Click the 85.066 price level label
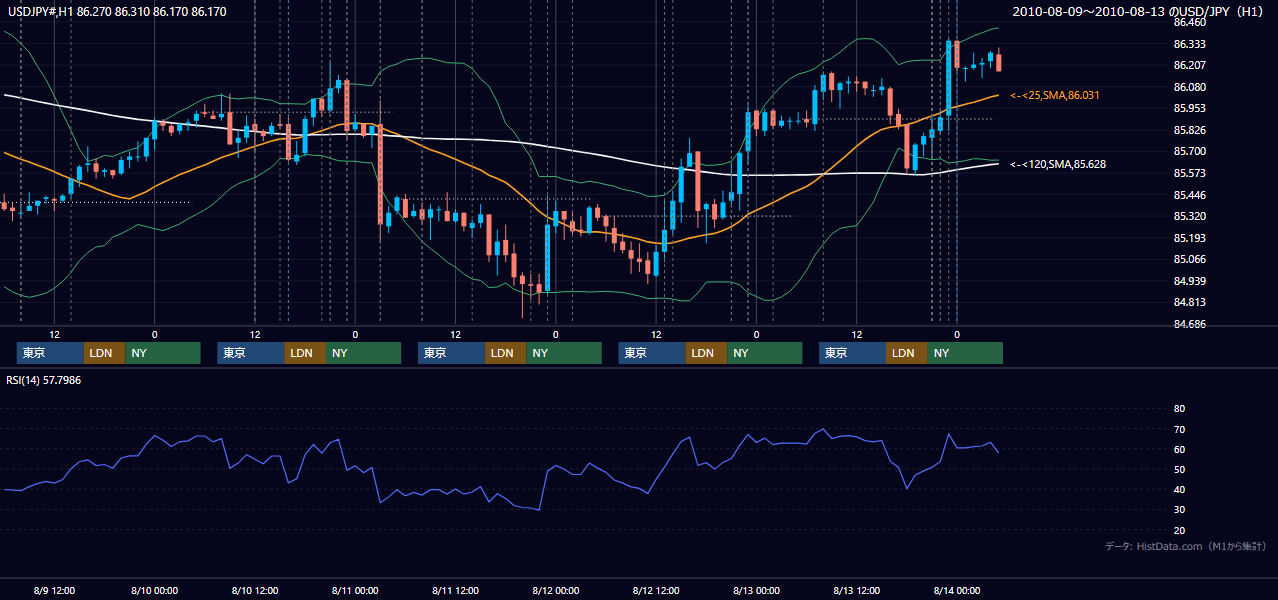 tap(1189, 259)
